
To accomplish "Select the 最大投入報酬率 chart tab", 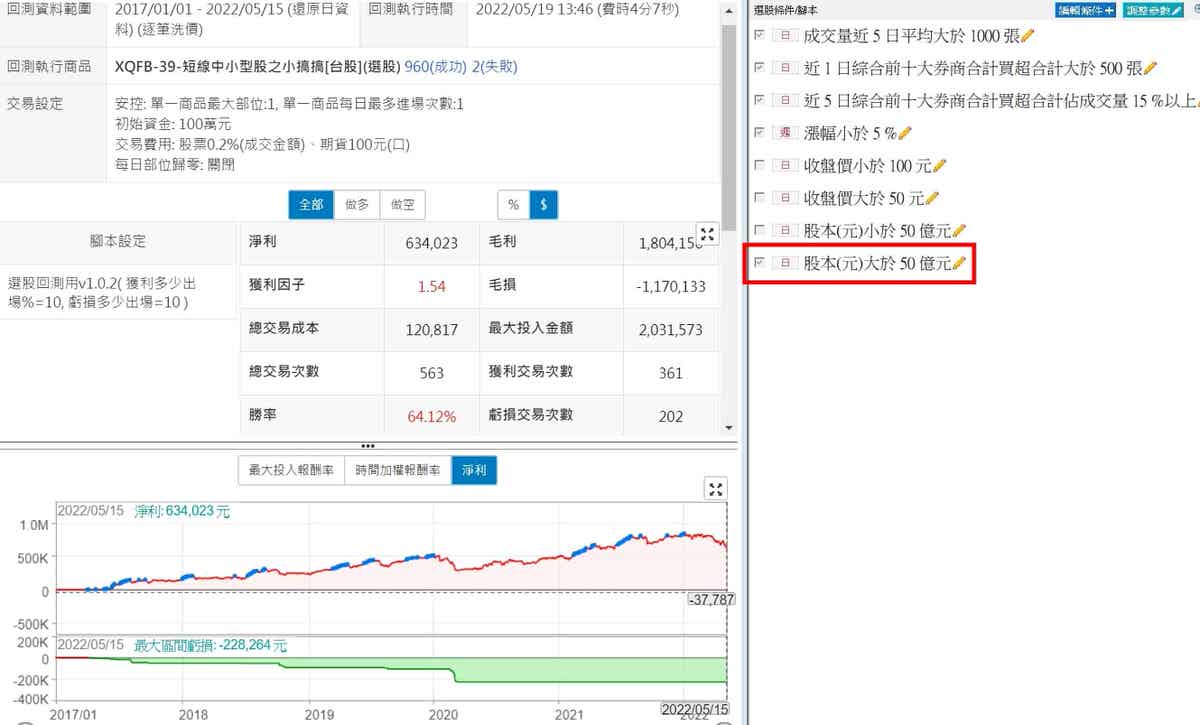I will pos(291,469).
